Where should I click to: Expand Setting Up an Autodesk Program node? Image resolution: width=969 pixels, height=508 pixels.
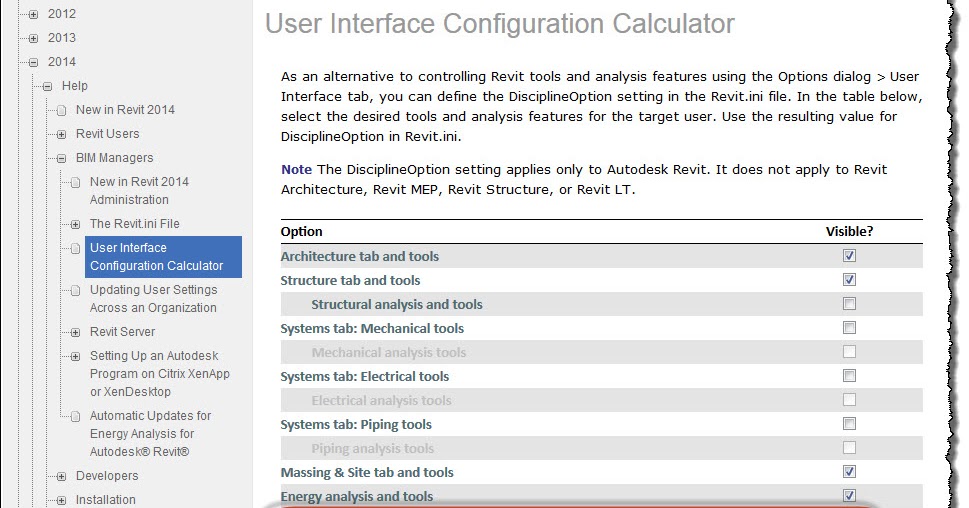75,357
